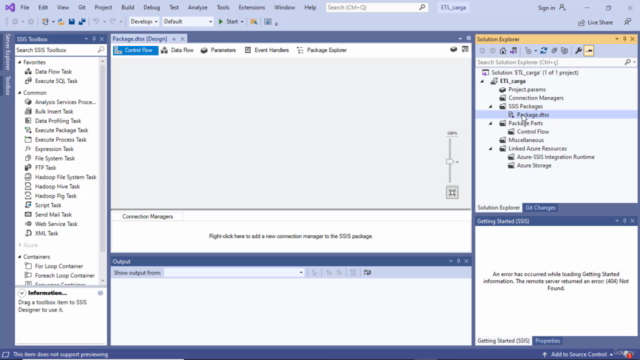This screenshot has height=360, width=640.
Task: Open the Default platform dropdown
Action: click(x=187, y=22)
